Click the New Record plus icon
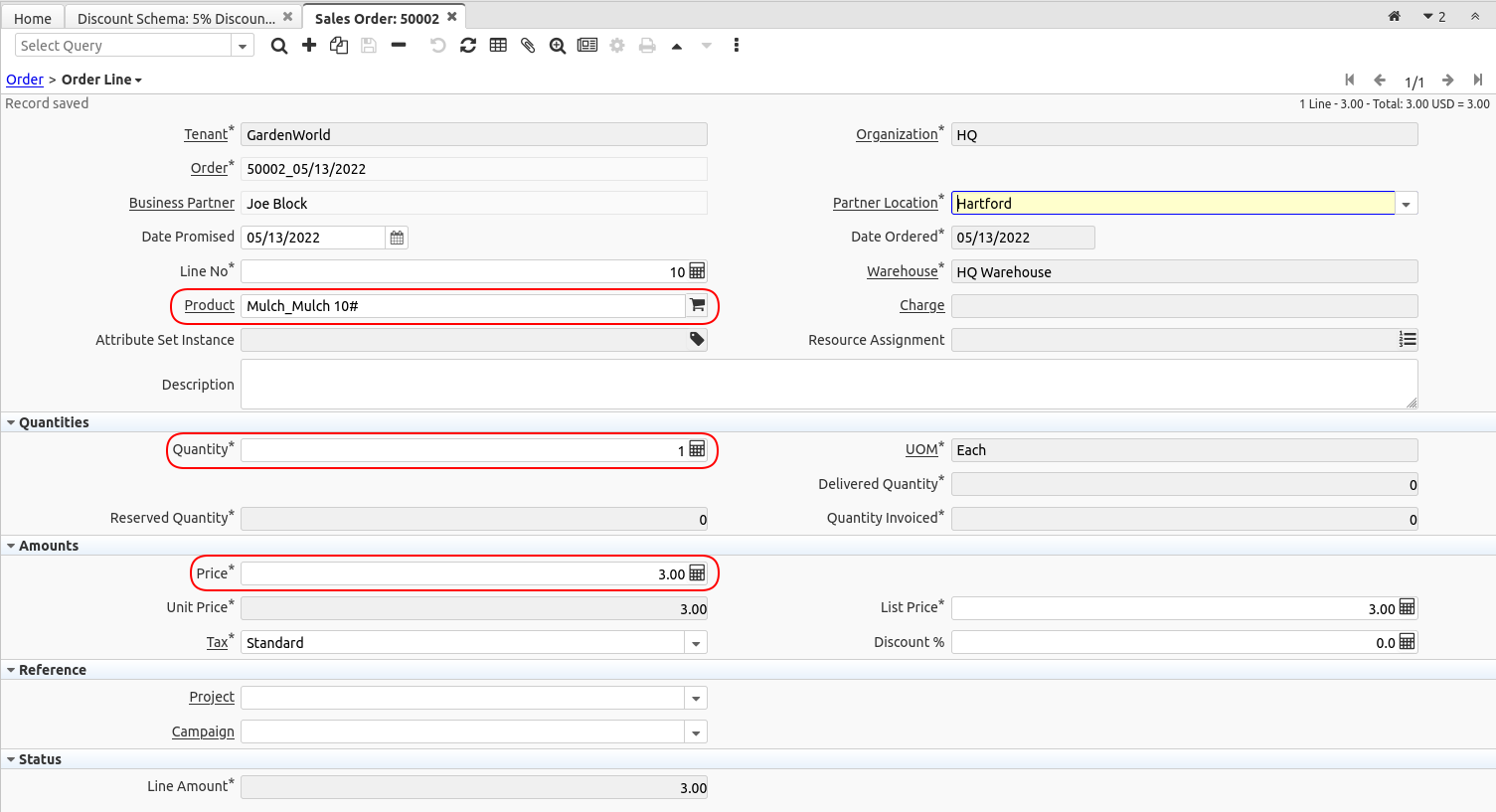 point(309,46)
